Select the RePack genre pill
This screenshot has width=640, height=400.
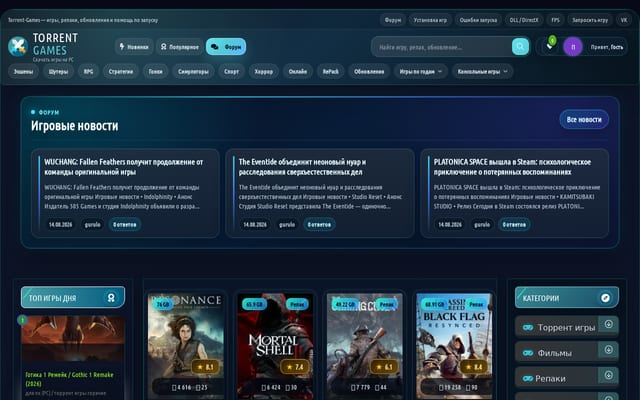click(331, 71)
